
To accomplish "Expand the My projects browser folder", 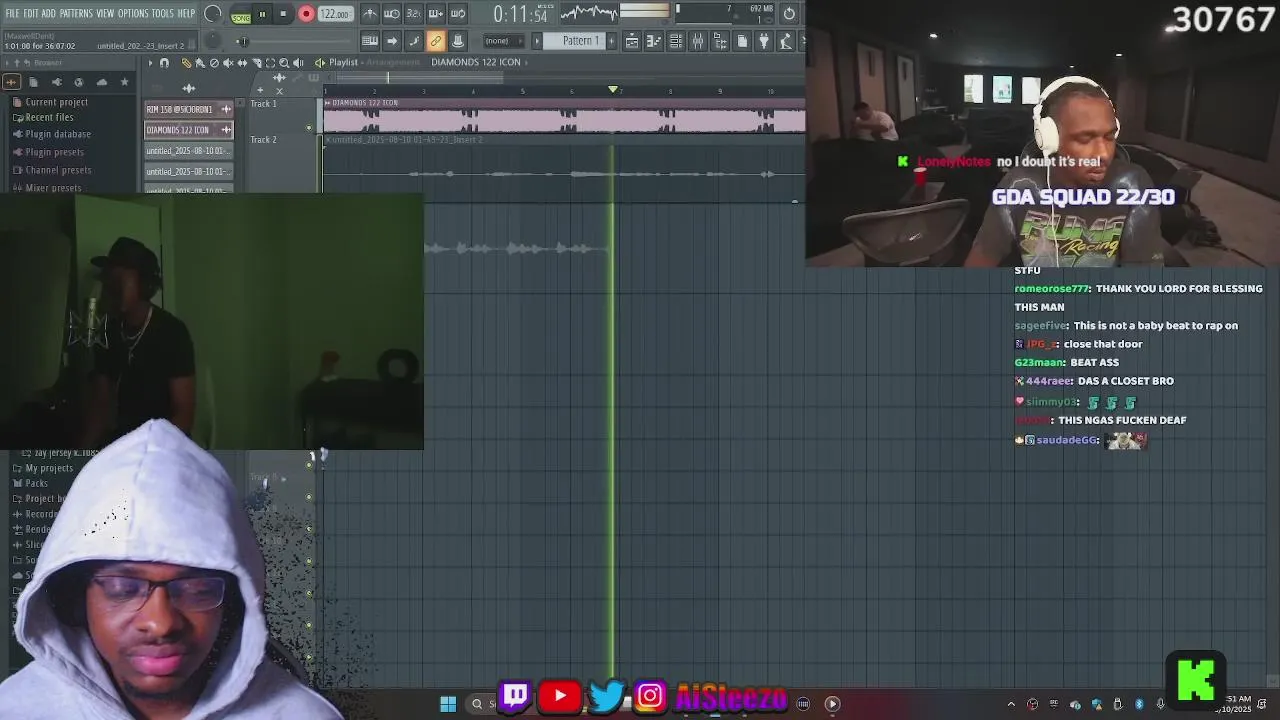I will [x=43, y=468].
